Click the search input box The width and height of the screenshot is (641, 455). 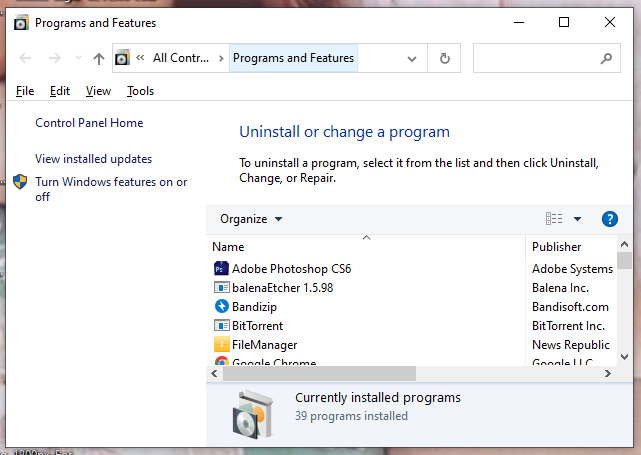[546, 58]
